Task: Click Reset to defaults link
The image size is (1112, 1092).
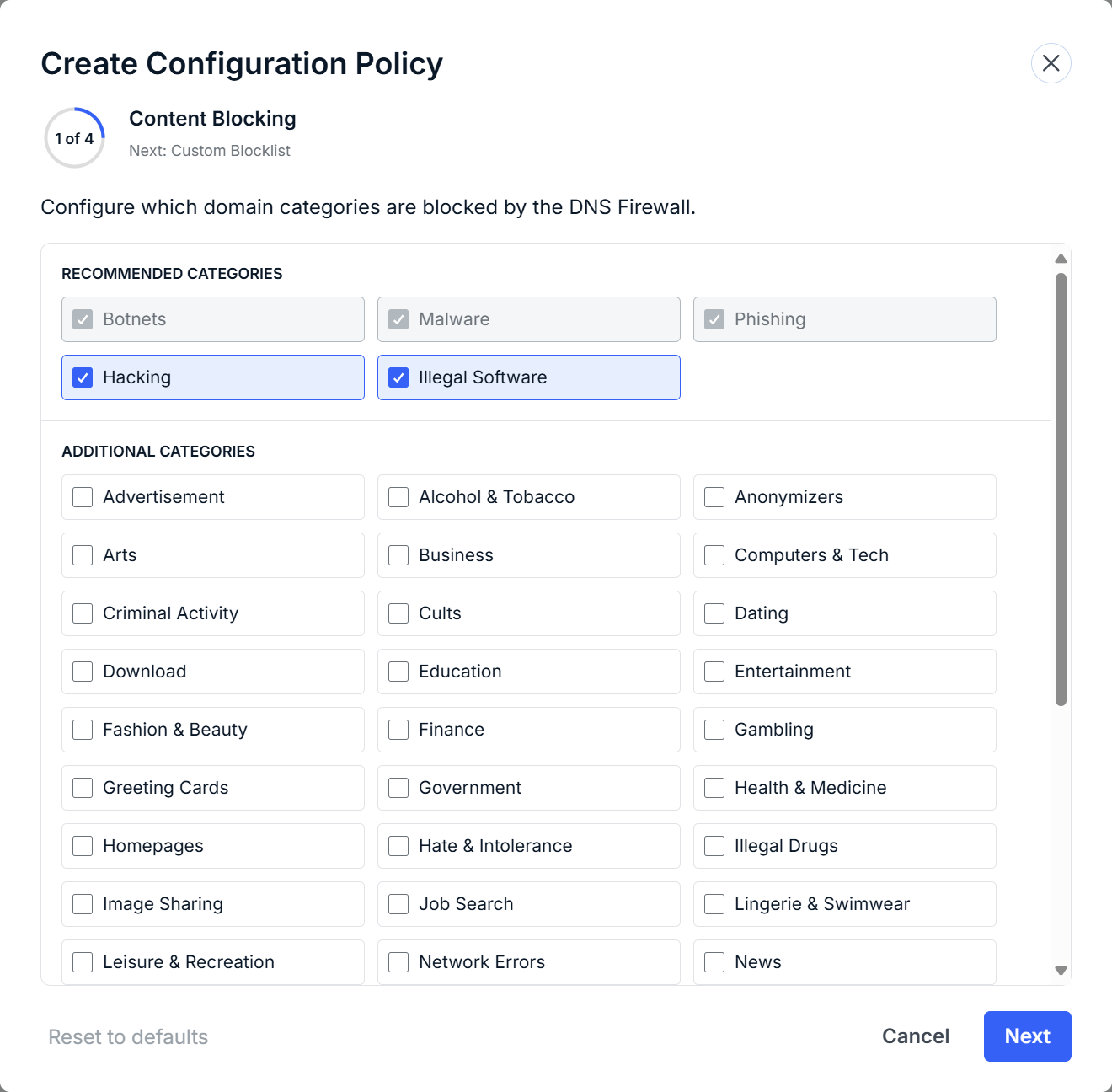Action: click(x=128, y=1037)
